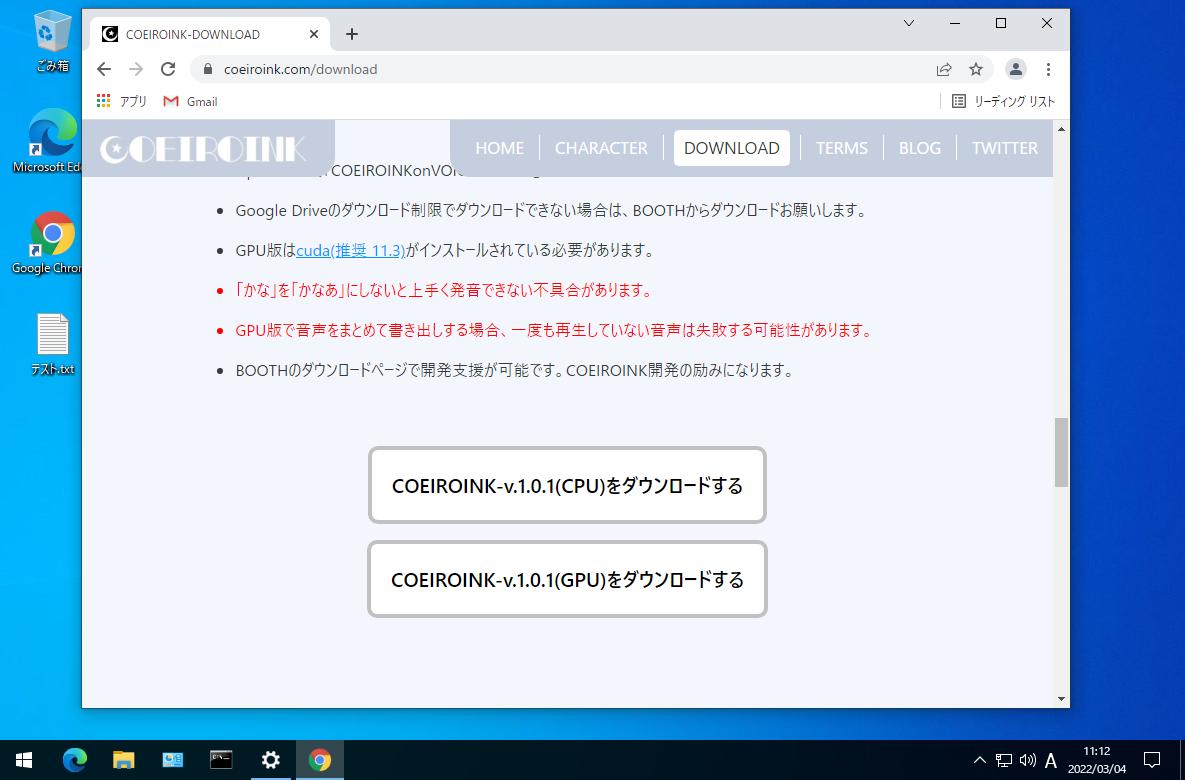Open the TWITTER nav item
The height and width of the screenshot is (780, 1185).
(x=1004, y=148)
